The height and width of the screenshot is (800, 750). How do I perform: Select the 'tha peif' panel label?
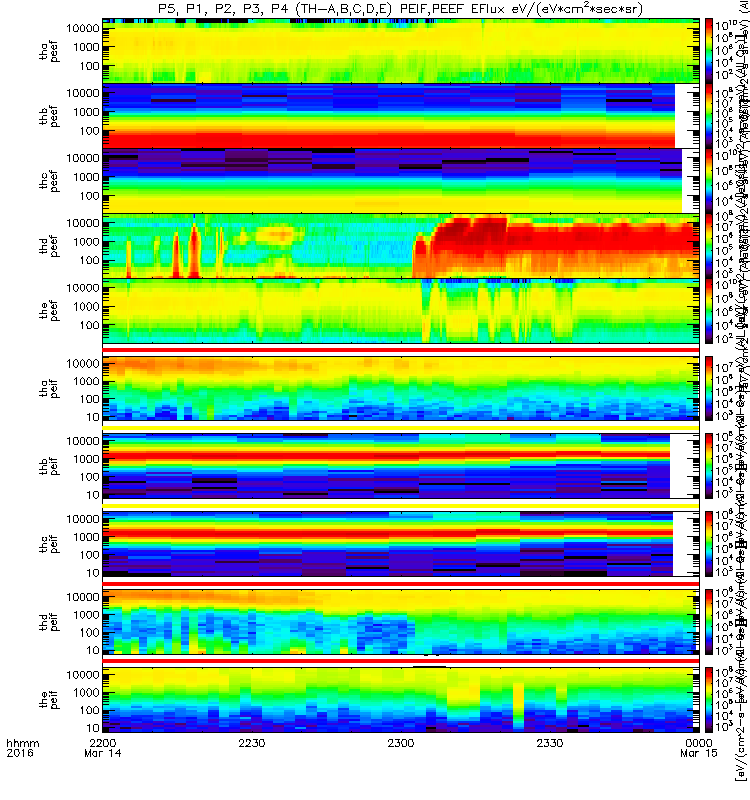click(x=49, y=388)
